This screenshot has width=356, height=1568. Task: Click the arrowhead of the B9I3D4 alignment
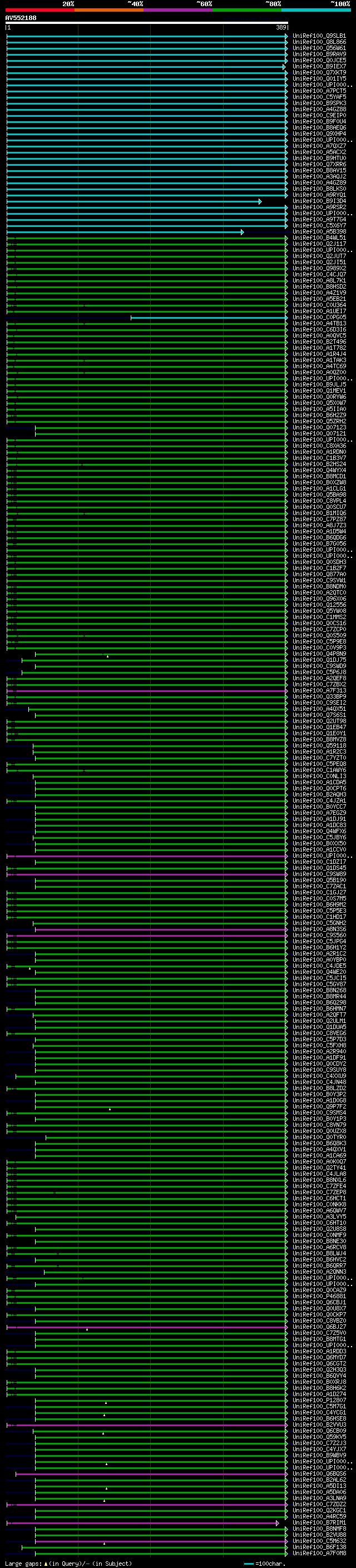pos(260,201)
